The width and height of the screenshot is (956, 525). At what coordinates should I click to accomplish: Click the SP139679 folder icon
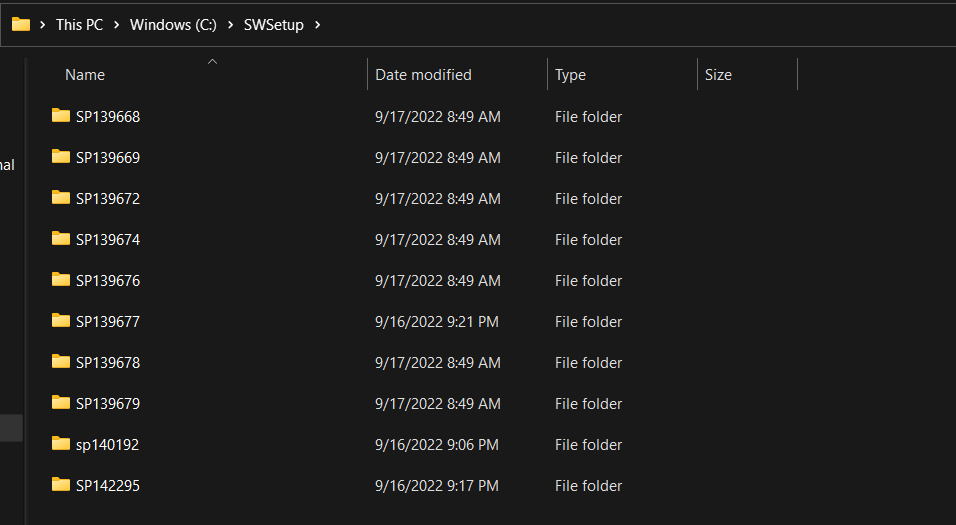61,403
